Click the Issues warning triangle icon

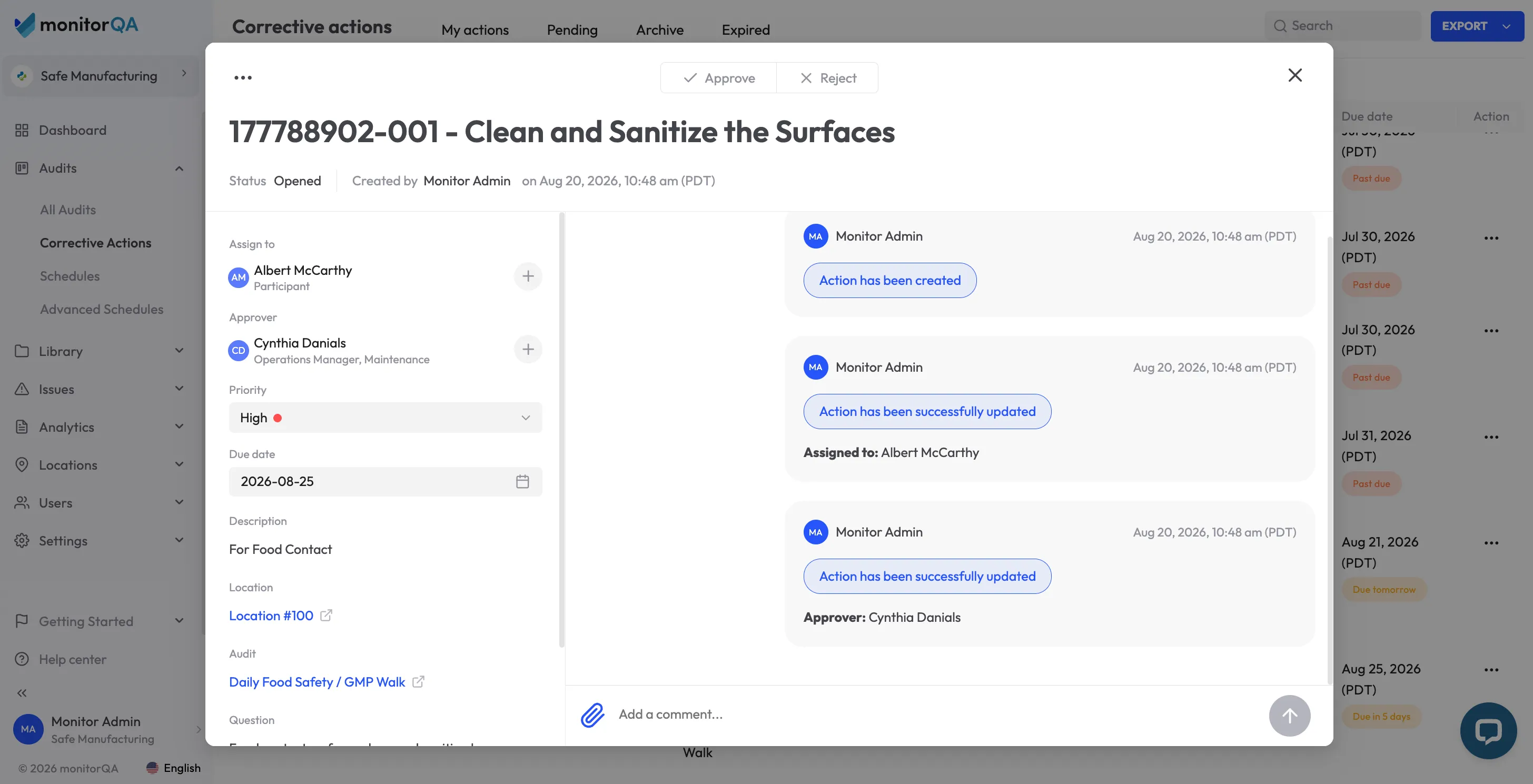click(22, 389)
